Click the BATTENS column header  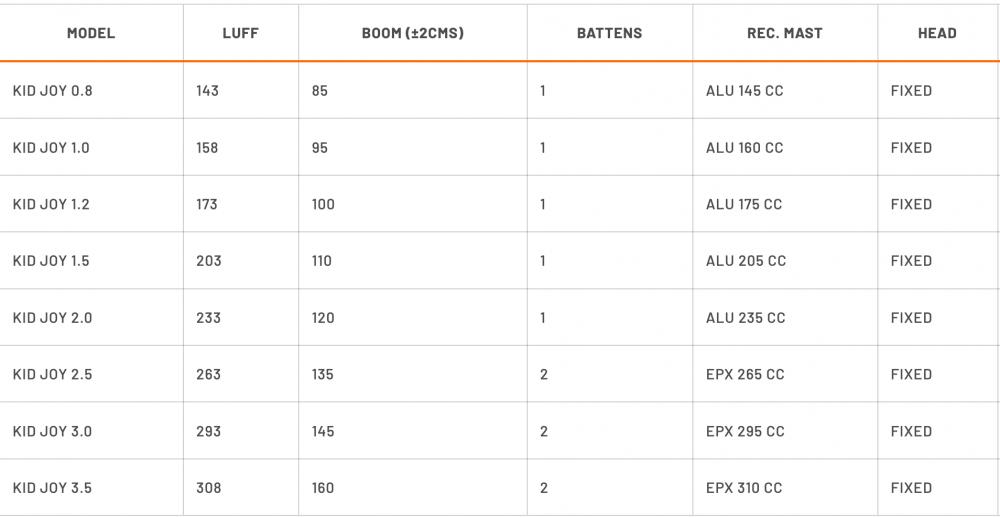609,33
